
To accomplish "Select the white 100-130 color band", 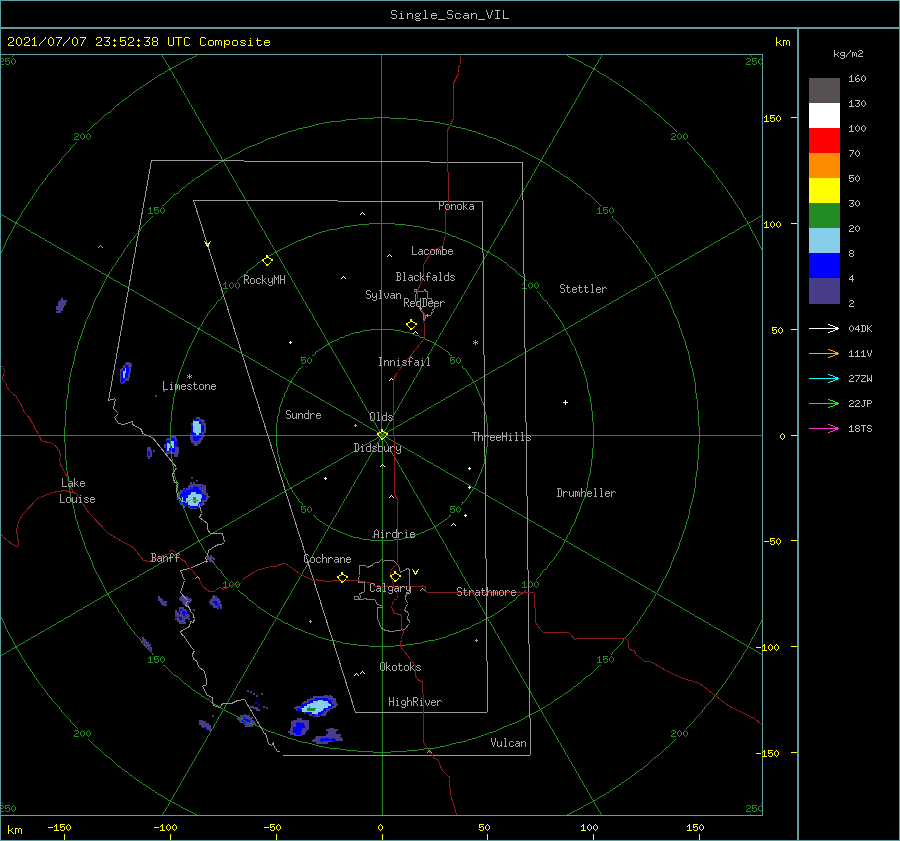I will tap(824, 116).
